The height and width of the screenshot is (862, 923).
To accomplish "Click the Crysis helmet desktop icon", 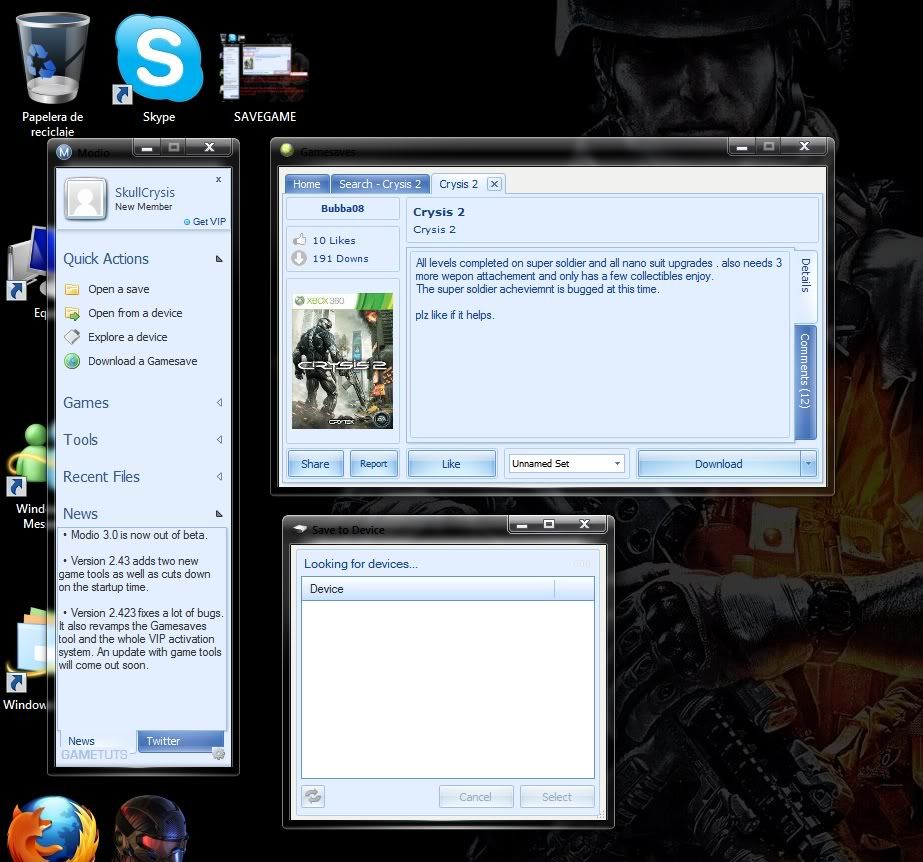I will click(151, 829).
